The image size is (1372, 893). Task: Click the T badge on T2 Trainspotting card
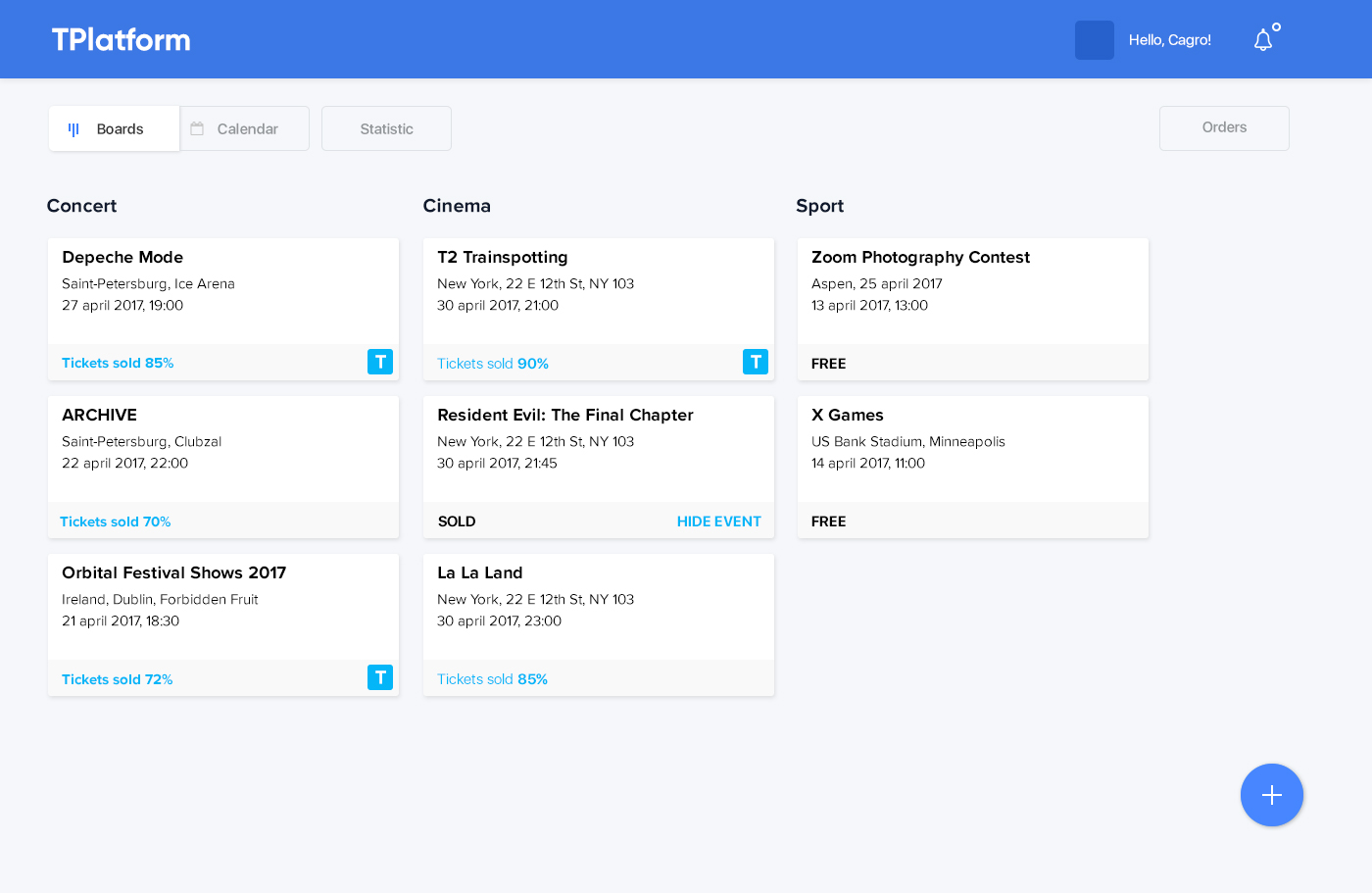[x=756, y=362]
